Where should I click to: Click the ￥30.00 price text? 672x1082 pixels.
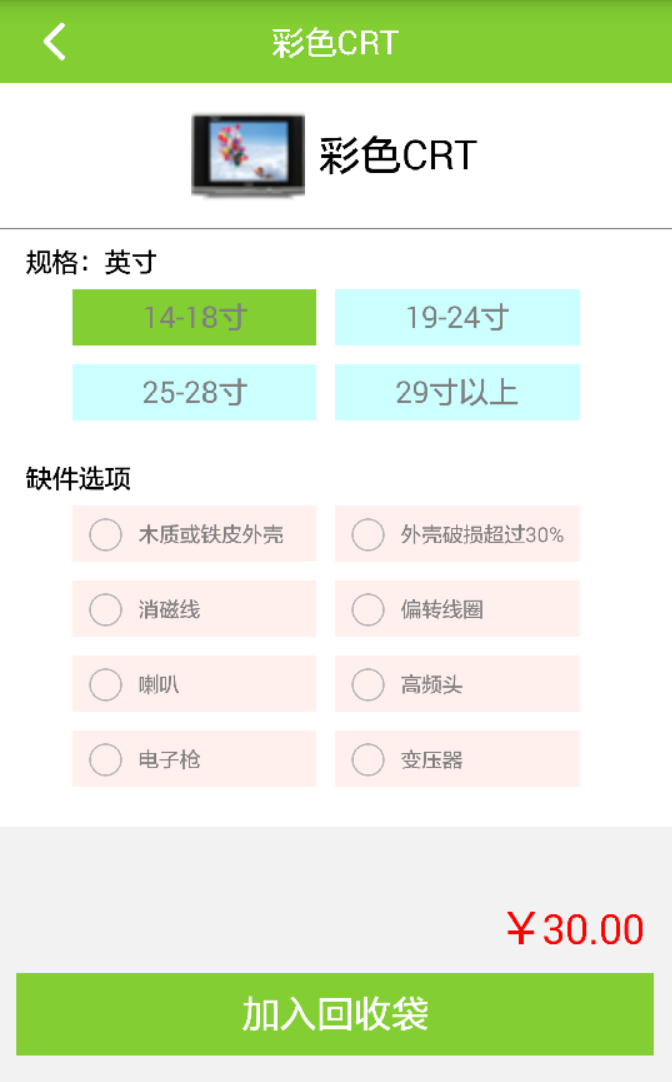tap(575, 930)
